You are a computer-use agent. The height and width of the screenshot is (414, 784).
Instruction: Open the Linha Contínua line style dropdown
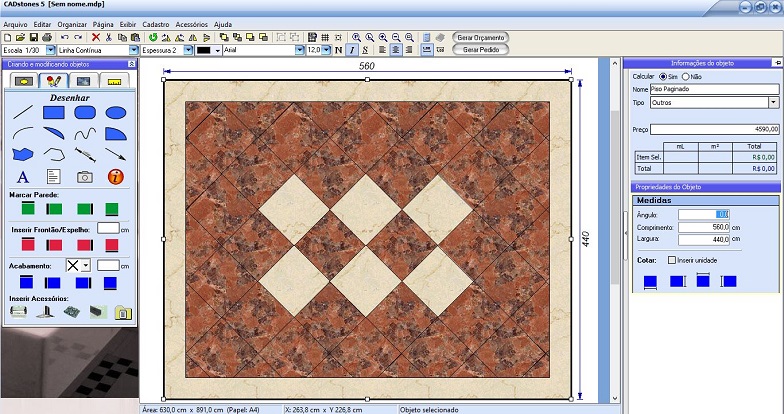(134, 50)
